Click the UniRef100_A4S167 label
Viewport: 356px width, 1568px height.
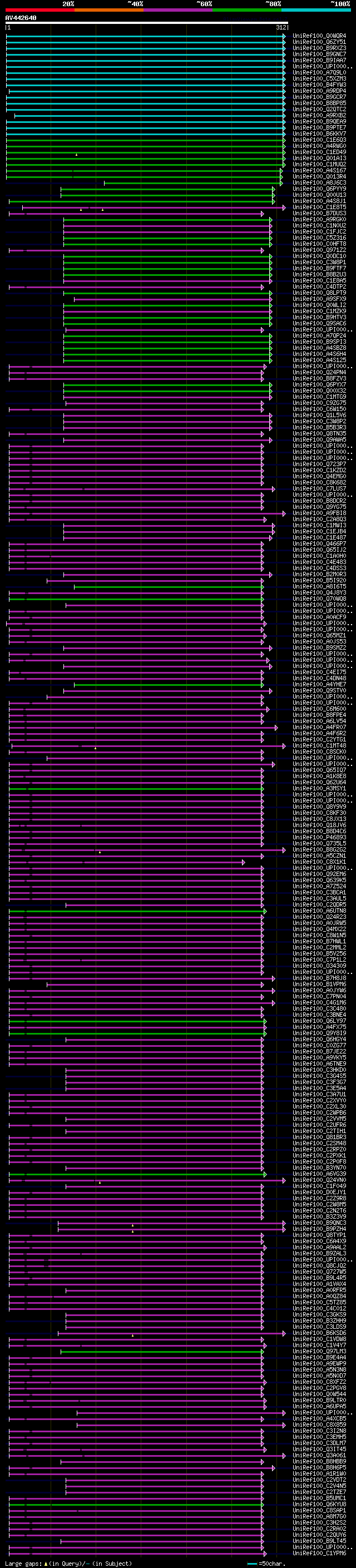[x=319, y=170]
